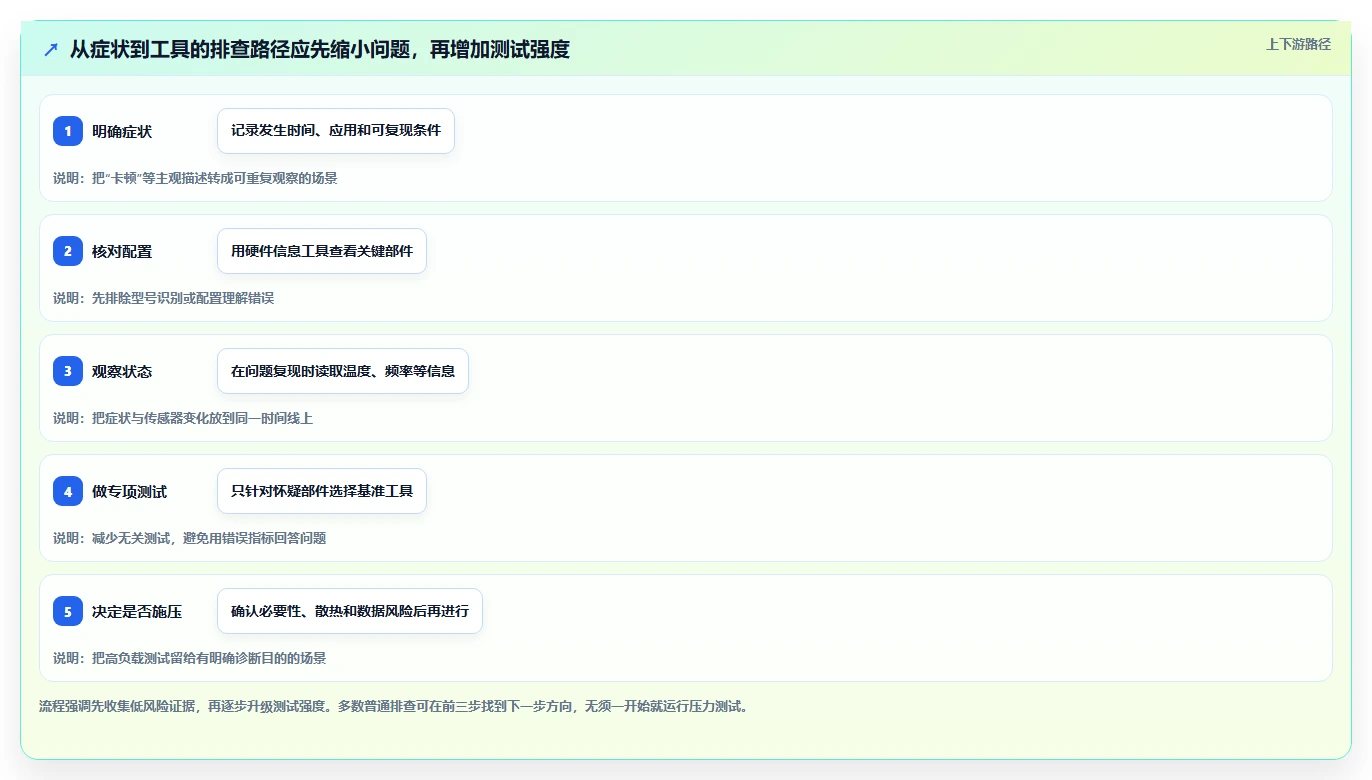Viewport: 1372px width, 780px height.
Task: Click the step 3 number badge
Action: (68, 371)
